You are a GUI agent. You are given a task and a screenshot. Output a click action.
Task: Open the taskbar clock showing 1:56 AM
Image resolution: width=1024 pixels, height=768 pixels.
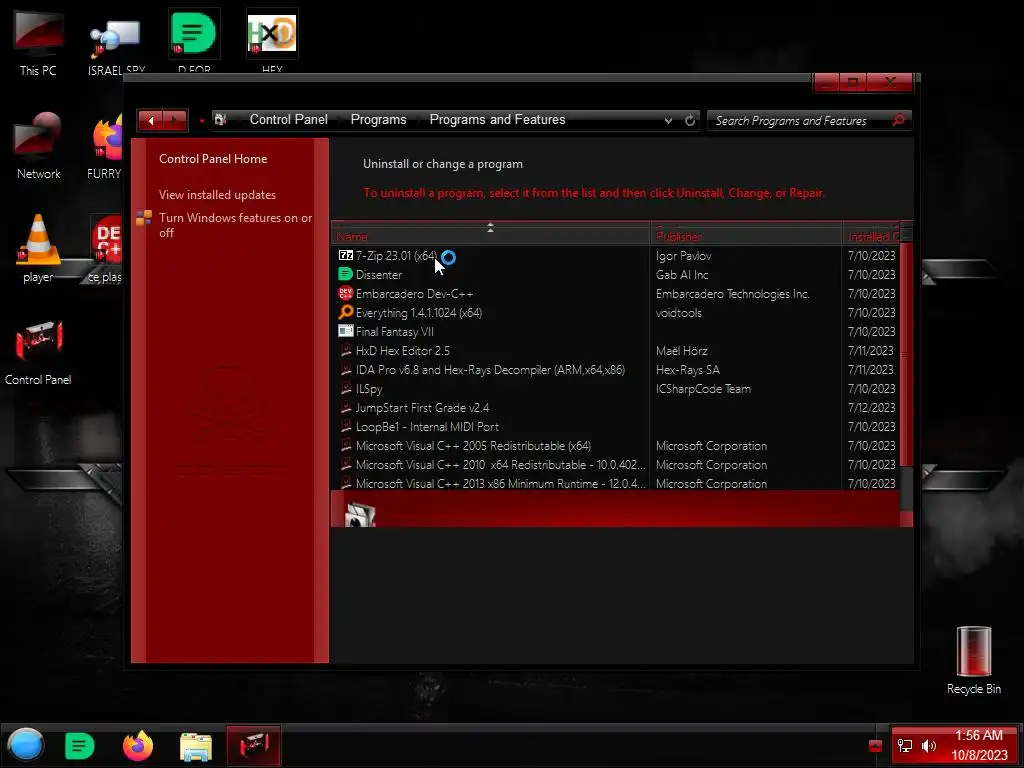click(x=978, y=745)
